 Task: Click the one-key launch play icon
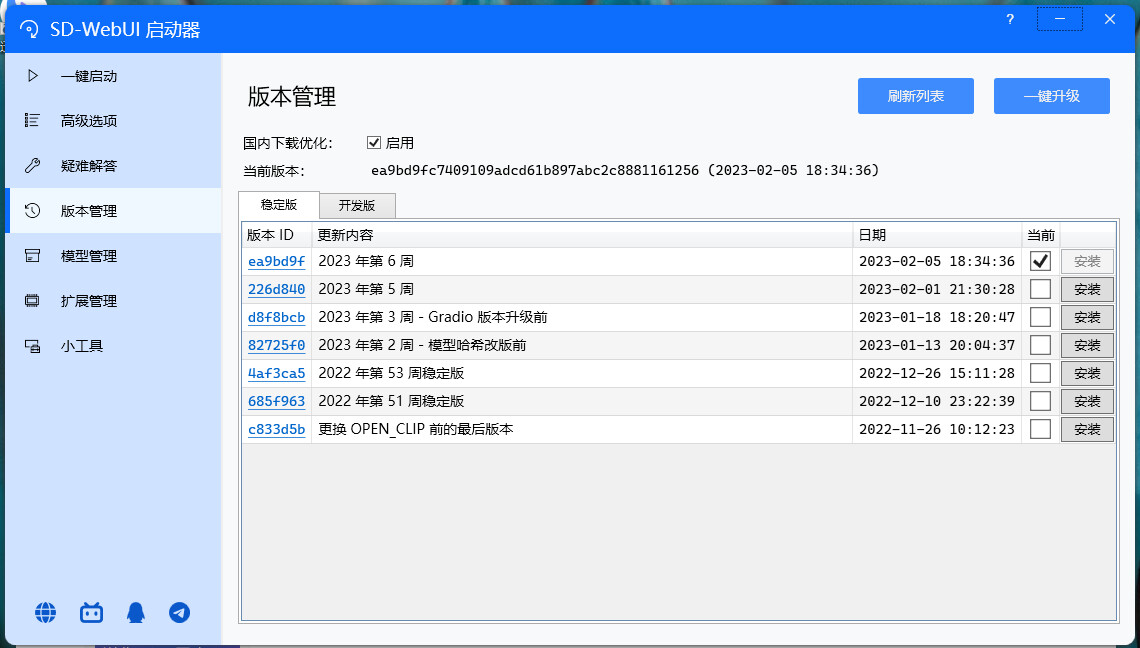[x=32, y=76]
